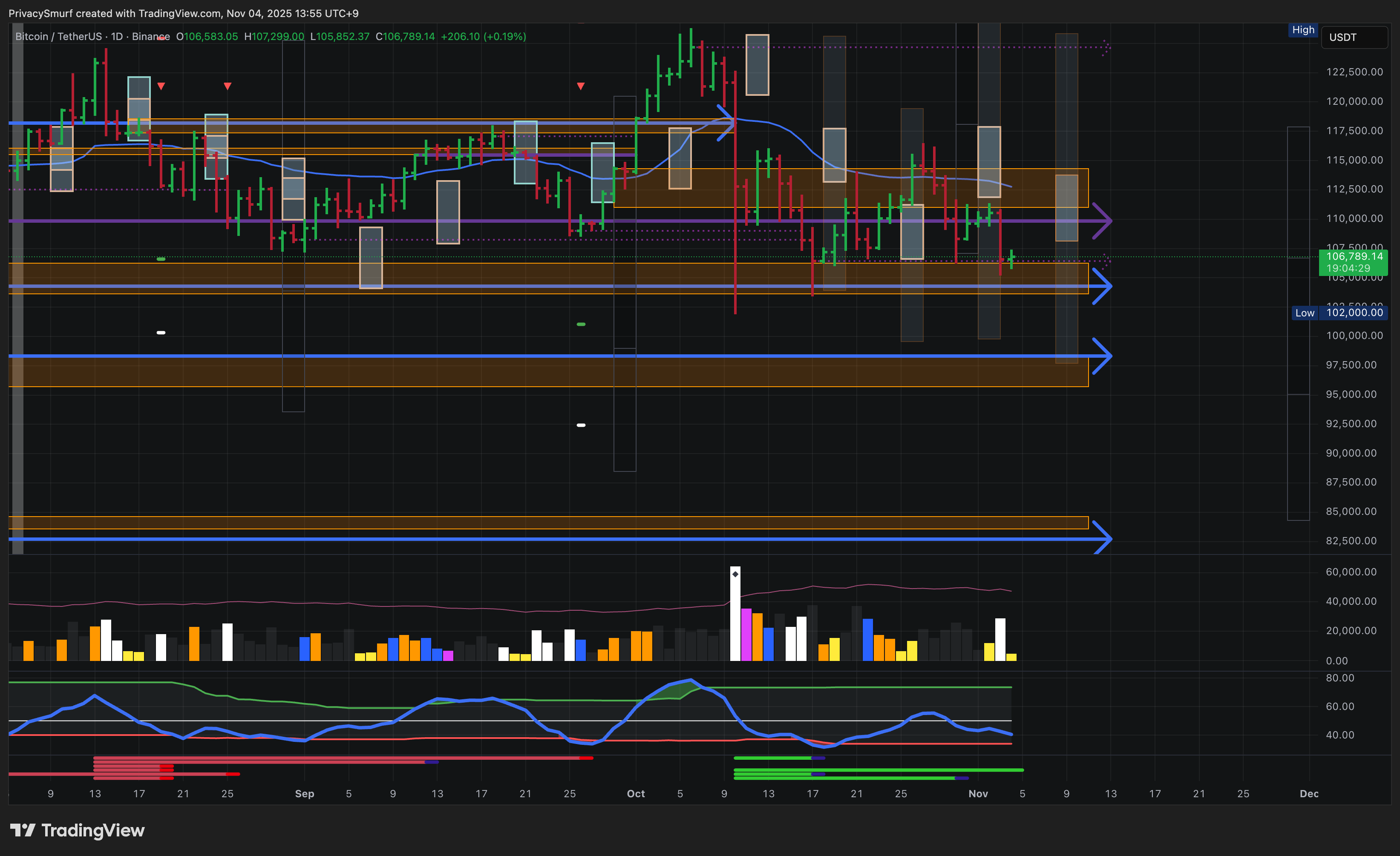The image size is (1400, 856).
Task: Click the High price label
Action: click(1303, 30)
